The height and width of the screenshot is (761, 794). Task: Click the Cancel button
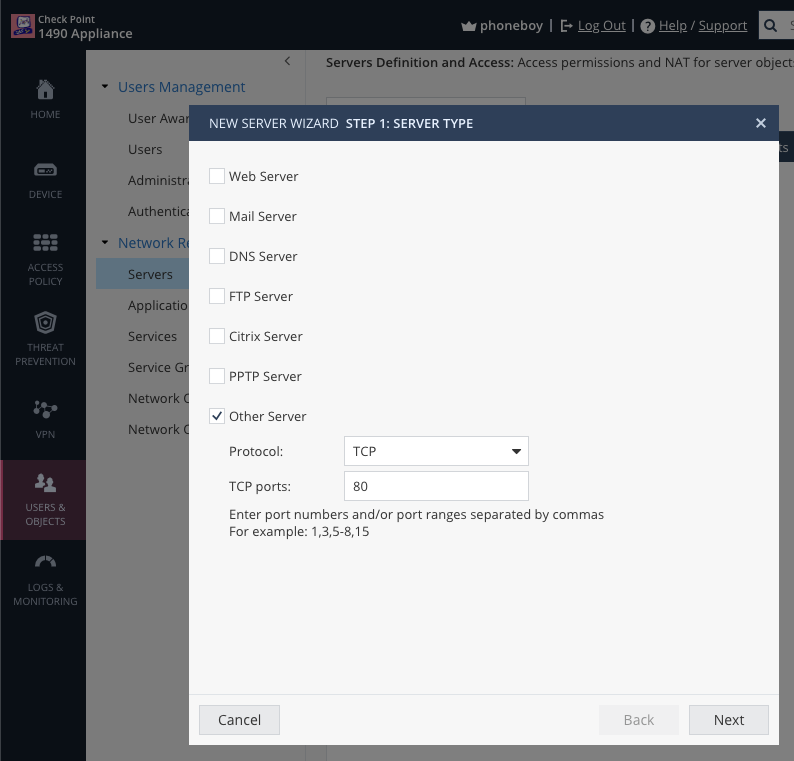tap(239, 720)
